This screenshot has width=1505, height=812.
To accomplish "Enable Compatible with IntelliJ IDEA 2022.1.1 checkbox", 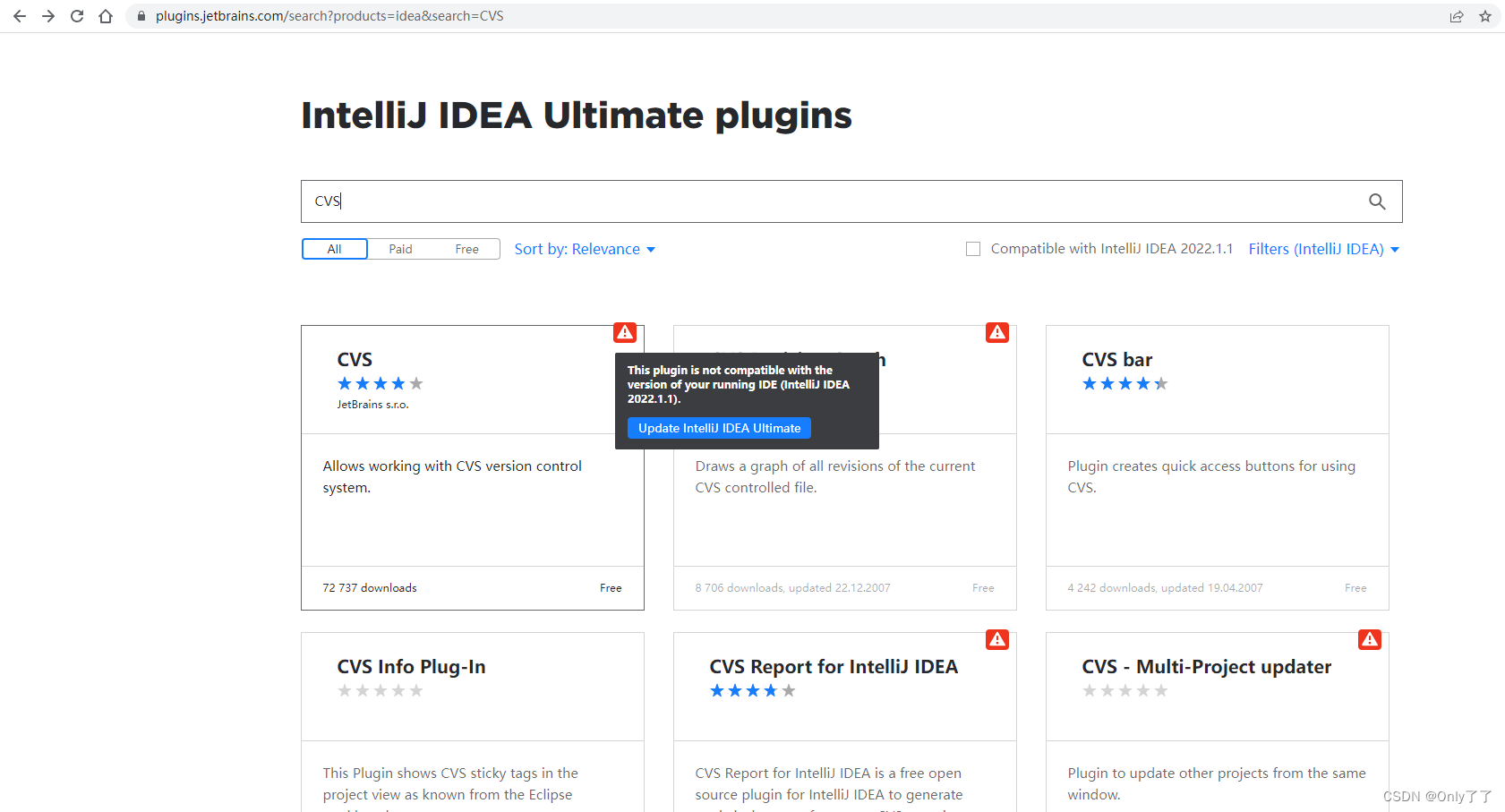I will pyautogui.click(x=973, y=249).
